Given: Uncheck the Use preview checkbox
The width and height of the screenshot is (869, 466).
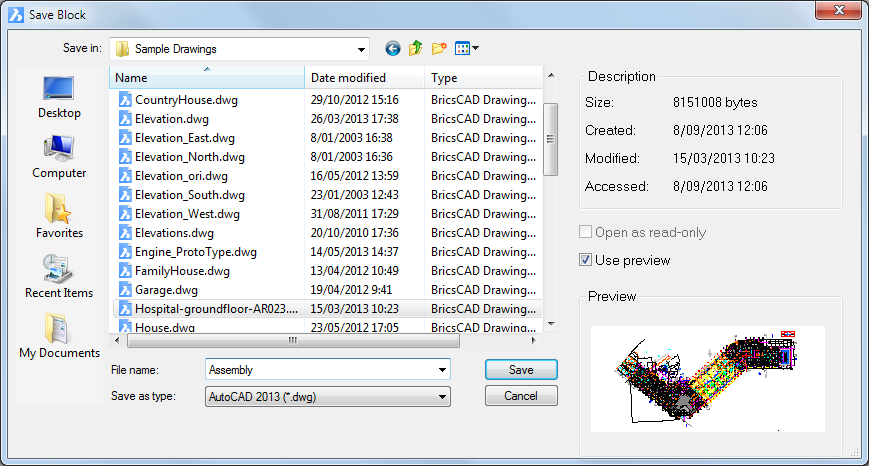Looking at the screenshot, I should [x=586, y=260].
